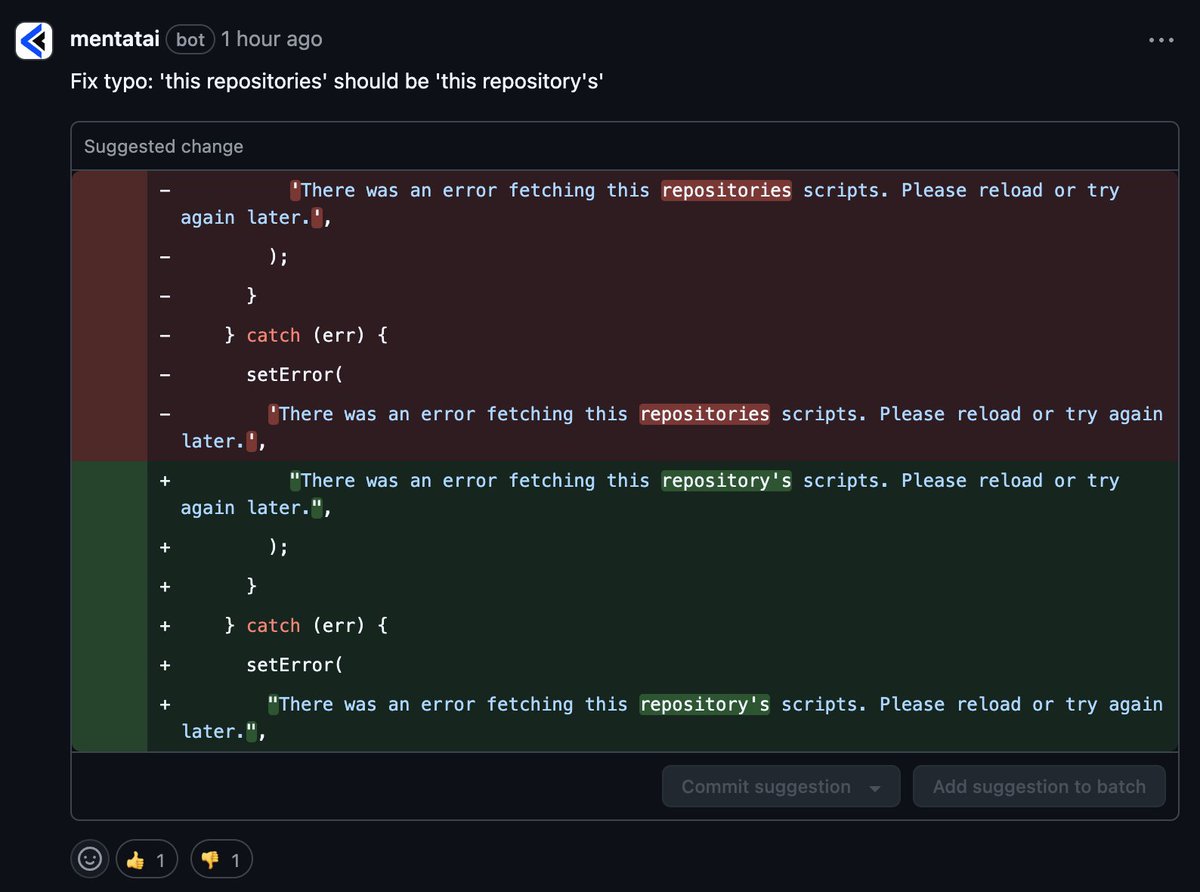The width and height of the screenshot is (1200, 892).
Task: Click the bot label badge
Action: point(190,40)
